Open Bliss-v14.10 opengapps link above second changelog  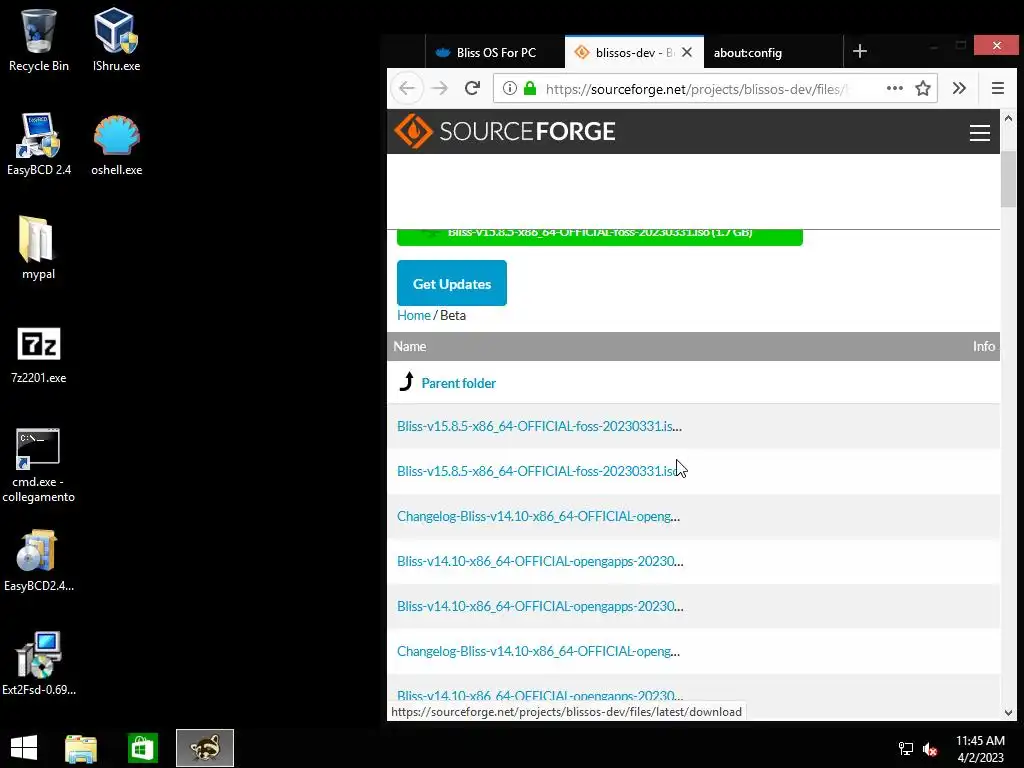540,607
